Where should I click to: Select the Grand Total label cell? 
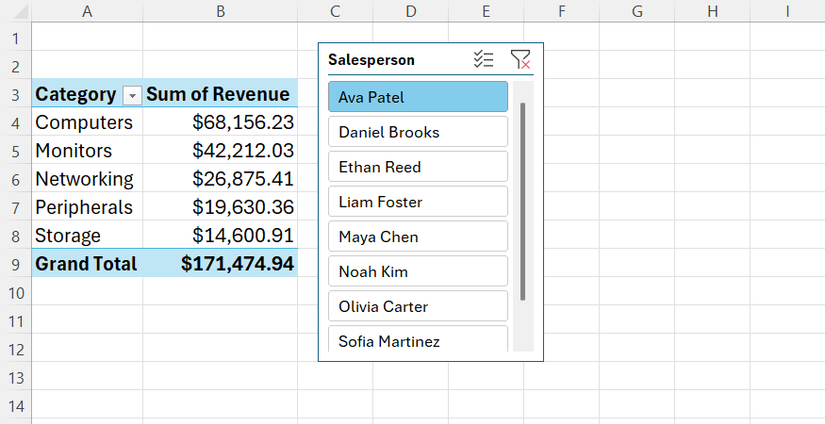pos(87,263)
